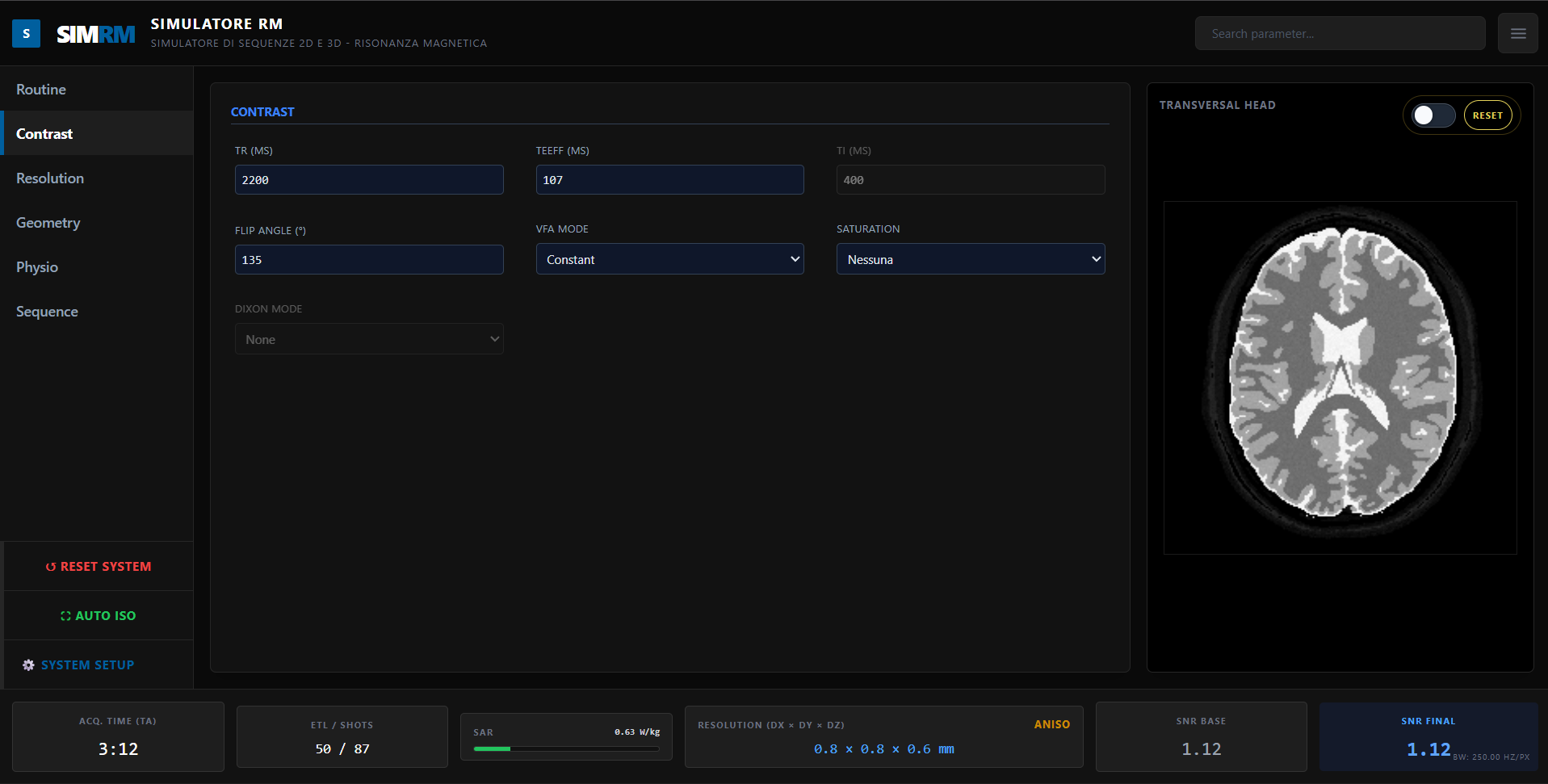1548x784 pixels.
Task: Click the blue S logo icon
Action: tap(27, 34)
